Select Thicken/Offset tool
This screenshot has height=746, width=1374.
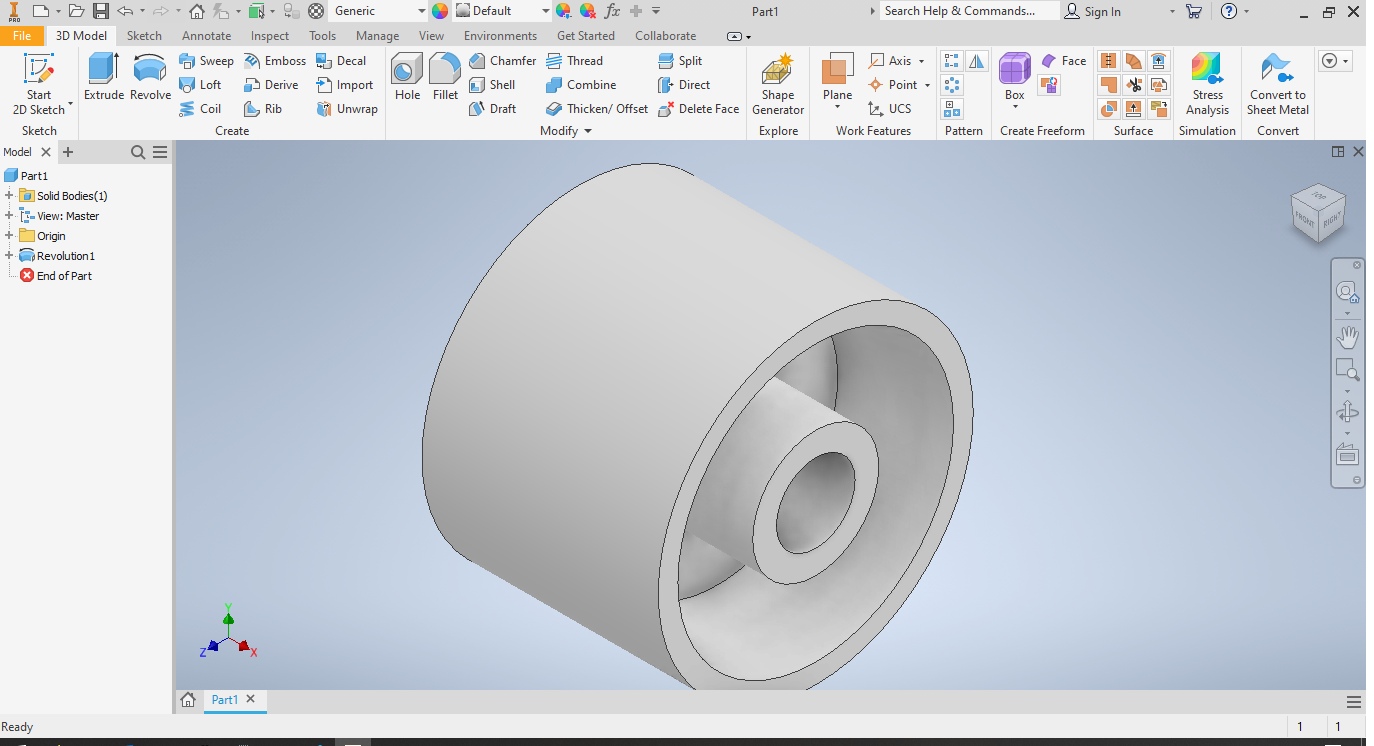pos(597,109)
